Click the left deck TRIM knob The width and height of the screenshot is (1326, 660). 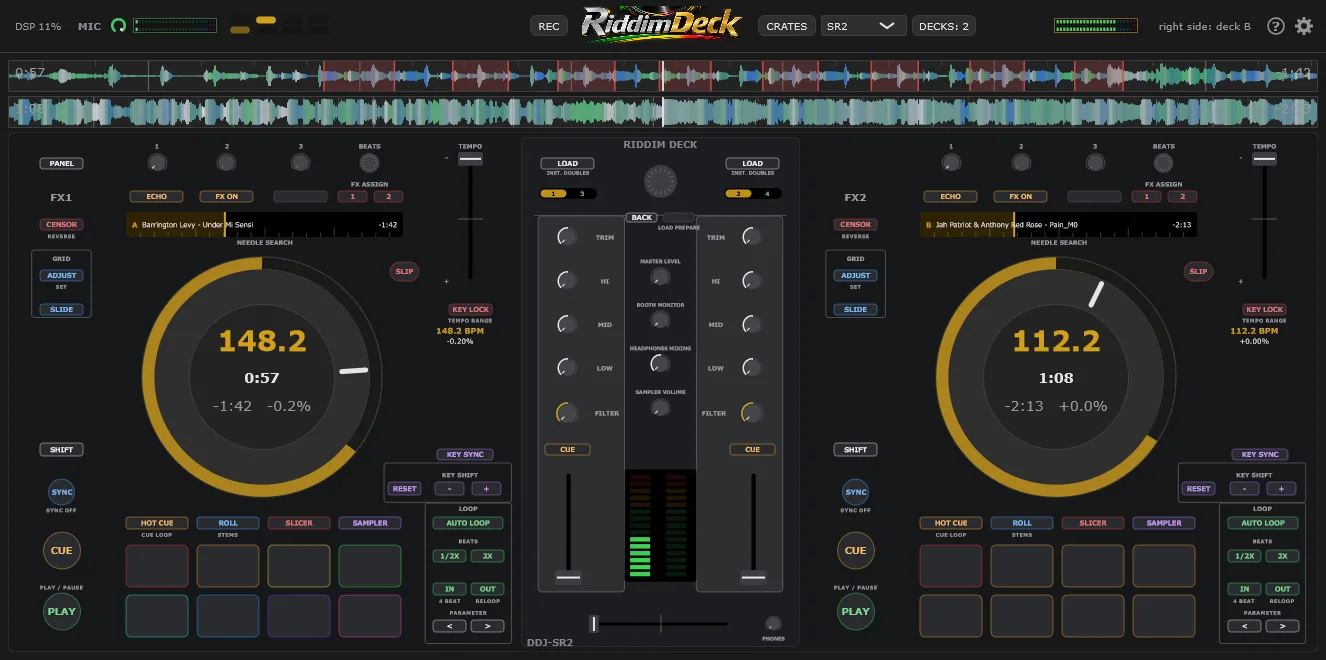pos(566,237)
